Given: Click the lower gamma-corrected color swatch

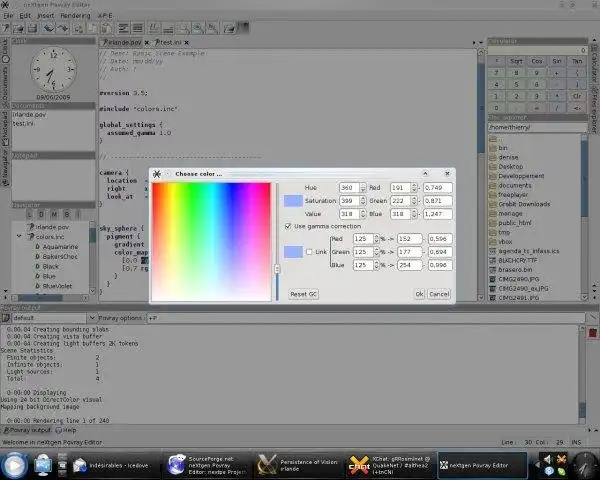Looking at the screenshot, I should [x=293, y=252].
